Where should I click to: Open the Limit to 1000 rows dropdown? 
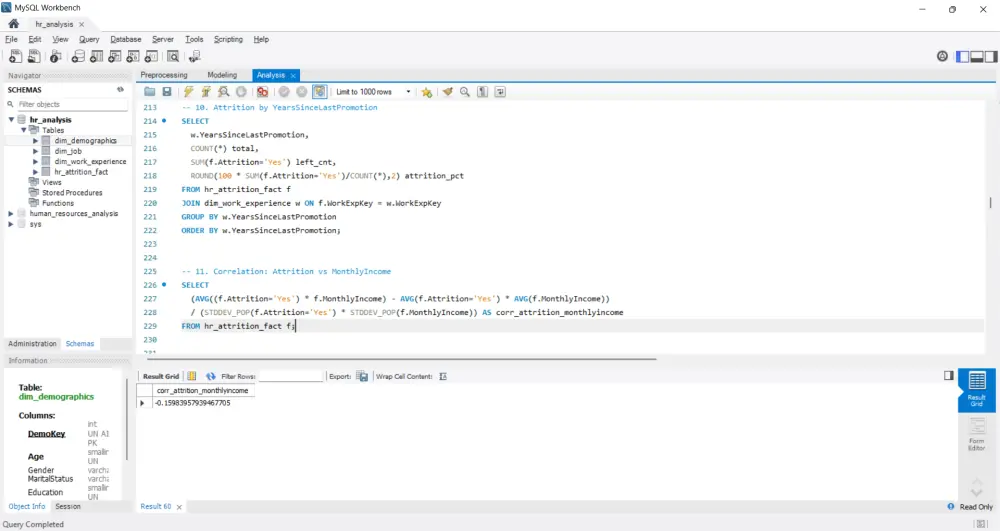[x=374, y=92]
